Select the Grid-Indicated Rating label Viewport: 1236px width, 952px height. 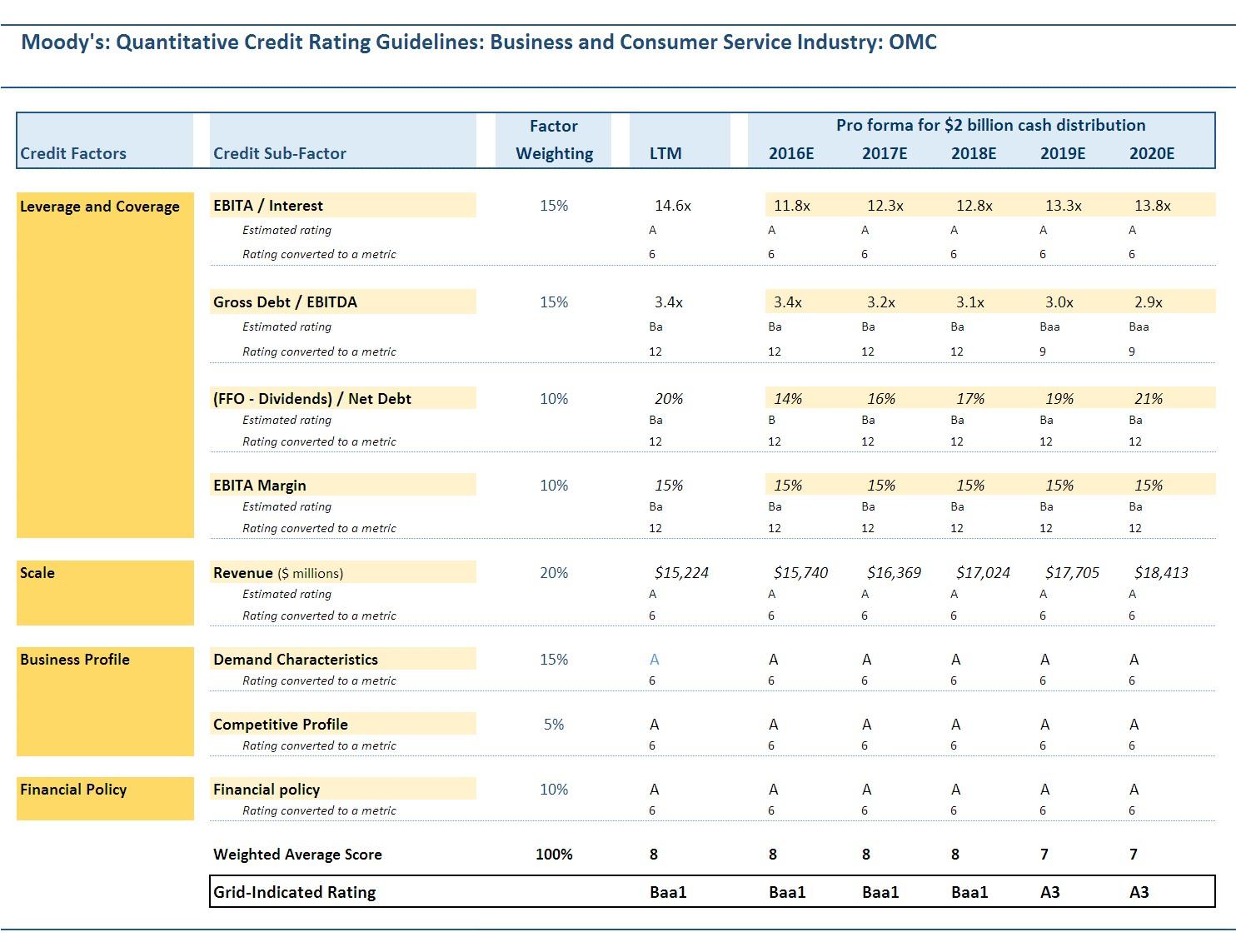point(295,892)
